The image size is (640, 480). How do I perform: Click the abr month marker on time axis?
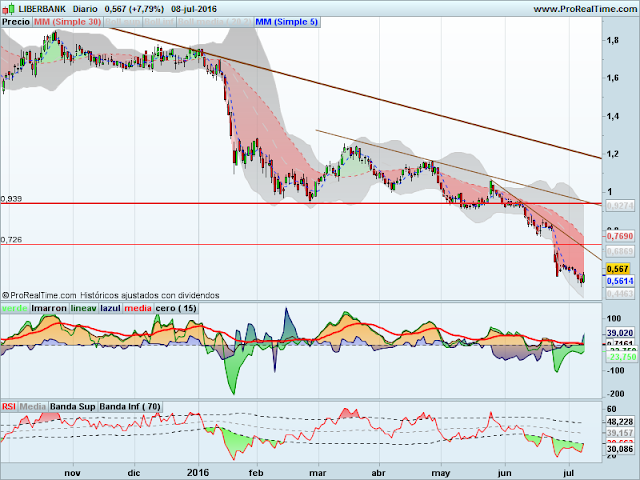click(378, 473)
